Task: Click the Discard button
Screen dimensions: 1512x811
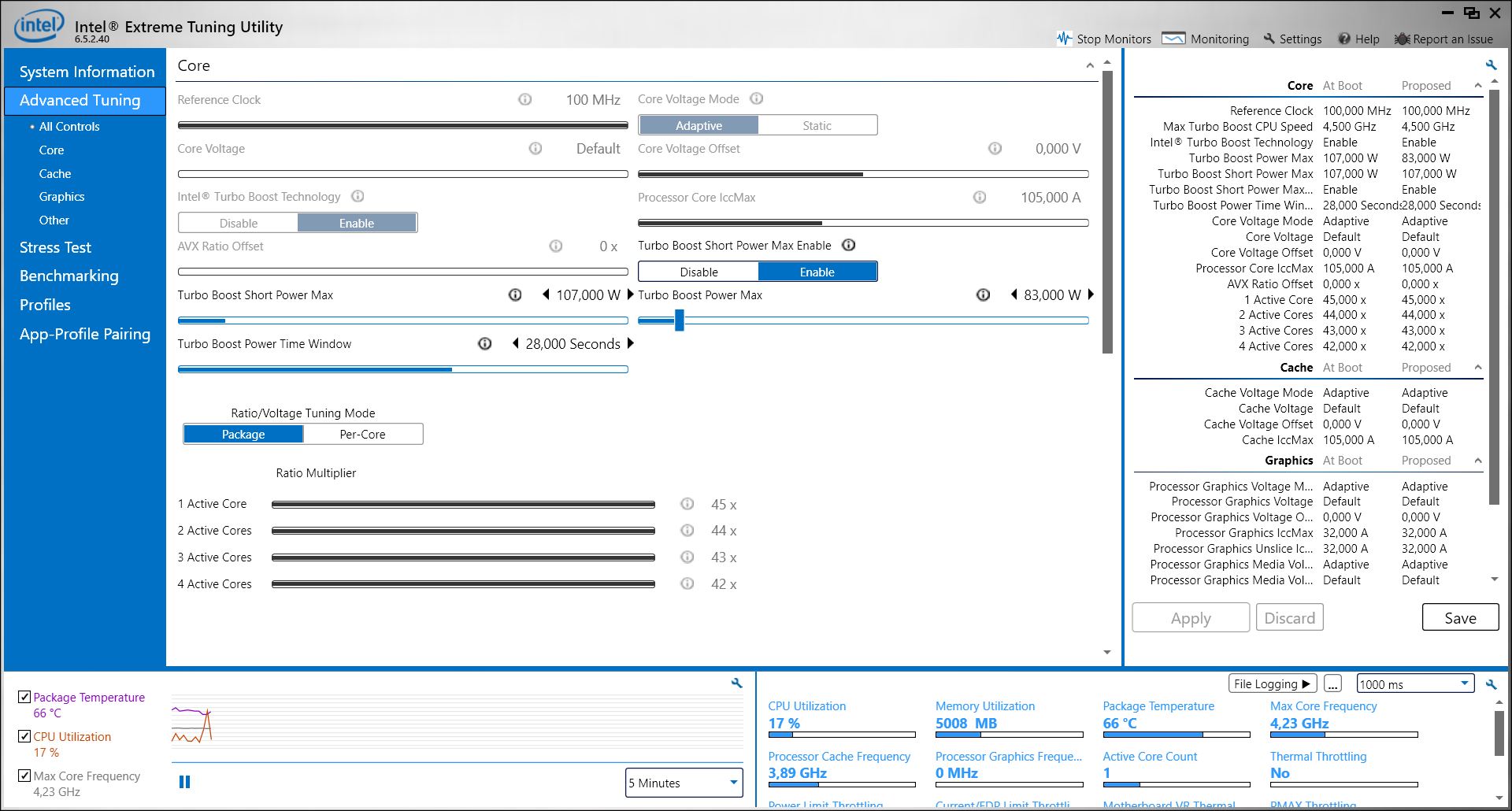Action: pos(1289,617)
